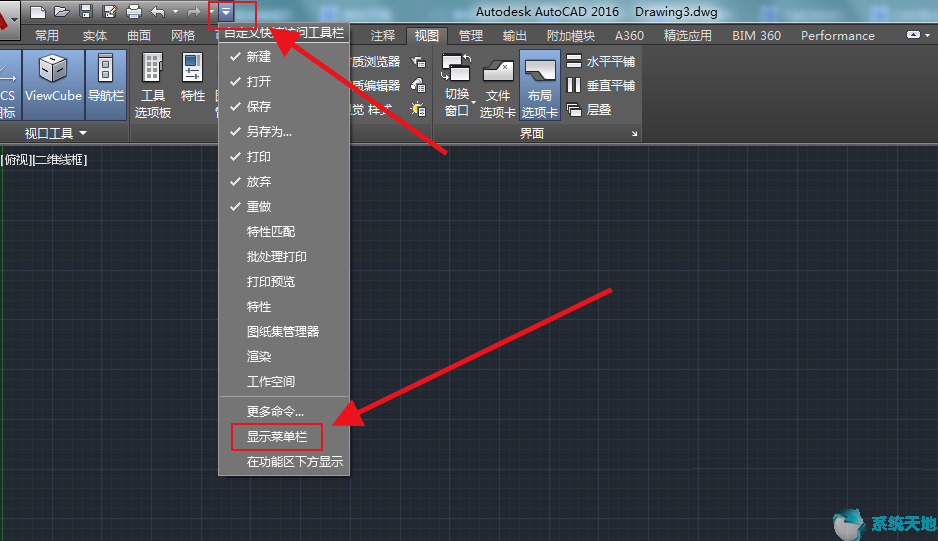
Task: Uncheck 打印 in the customize menu
Action: click(x=284, y=157)
